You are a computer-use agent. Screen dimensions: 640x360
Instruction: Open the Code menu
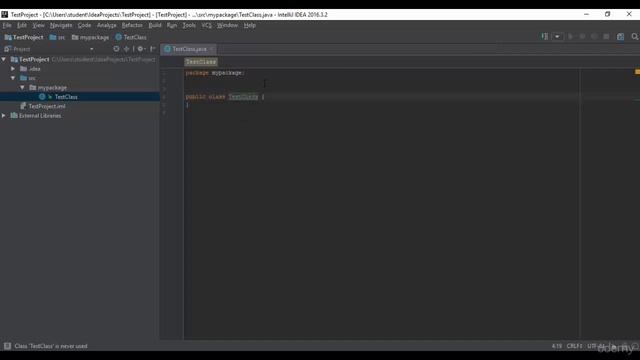84,25
